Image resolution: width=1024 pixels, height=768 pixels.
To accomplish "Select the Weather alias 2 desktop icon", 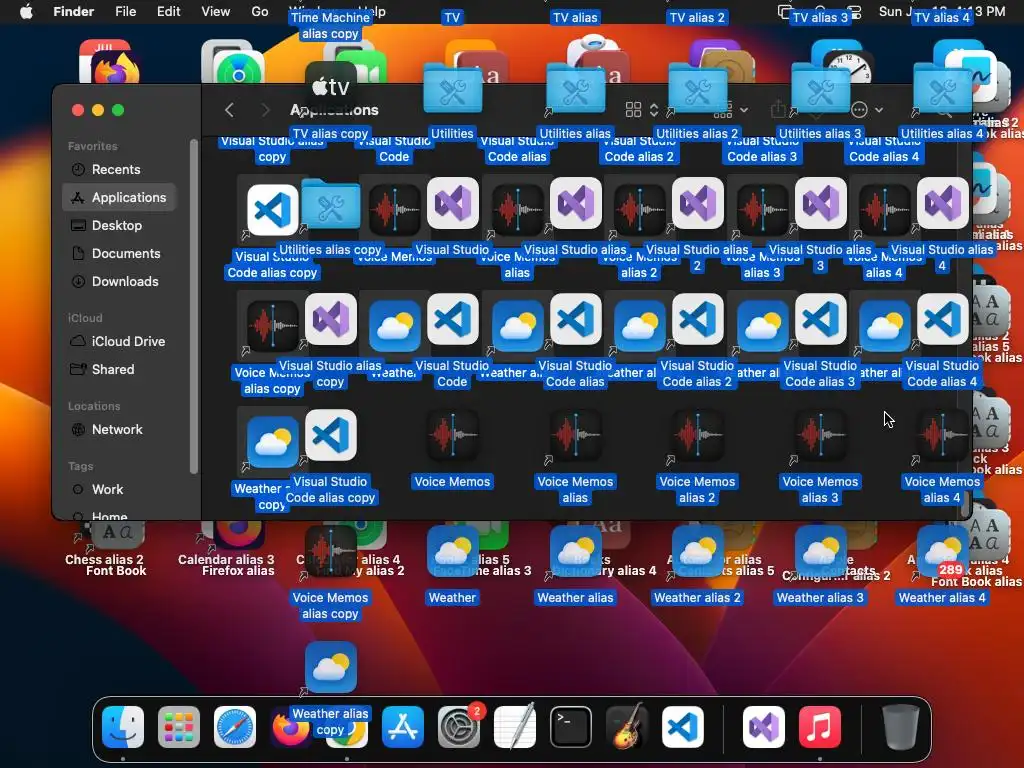I will tap(697, 551).
